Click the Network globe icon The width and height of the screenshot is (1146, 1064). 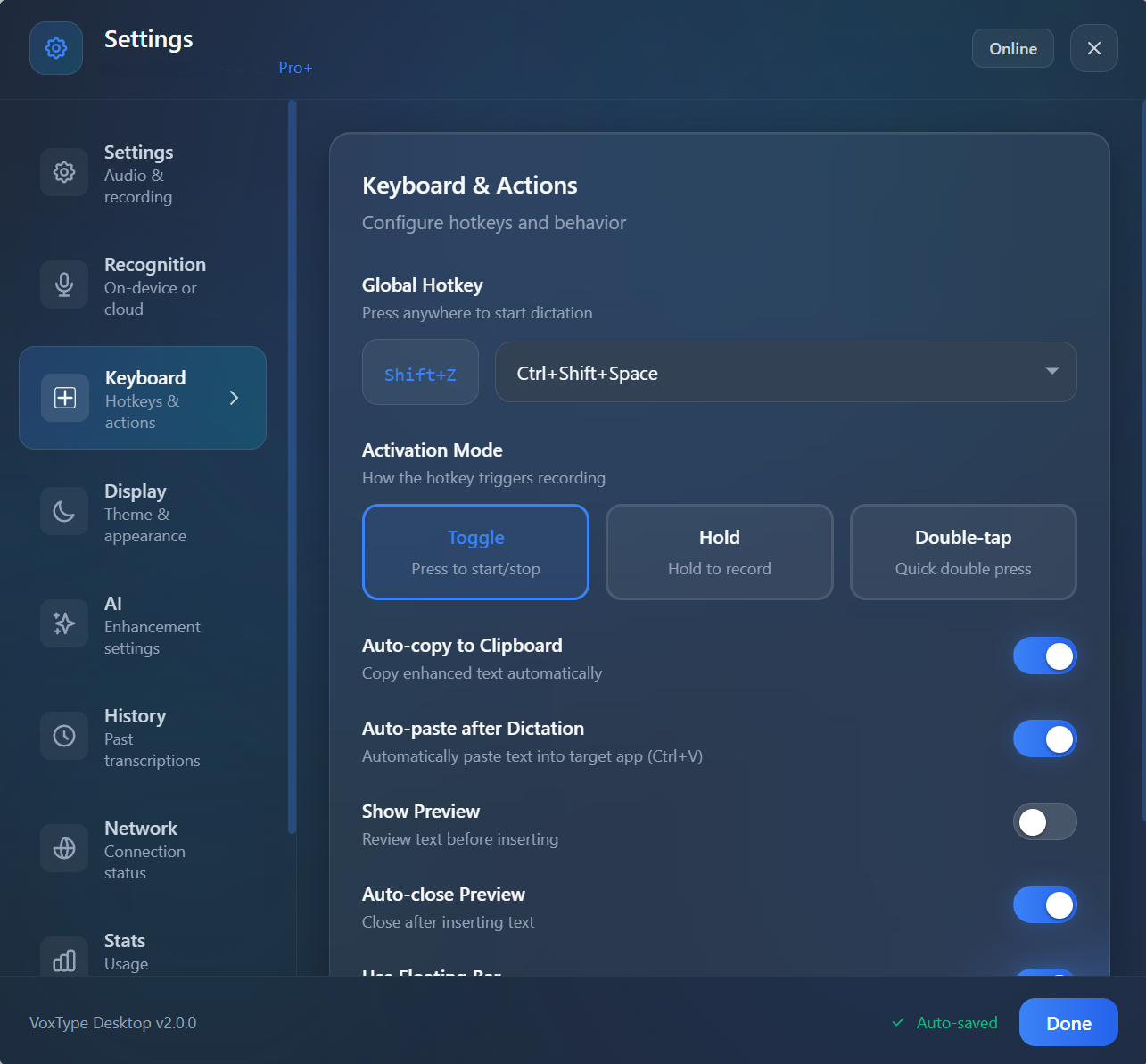[x=63, y=848]
